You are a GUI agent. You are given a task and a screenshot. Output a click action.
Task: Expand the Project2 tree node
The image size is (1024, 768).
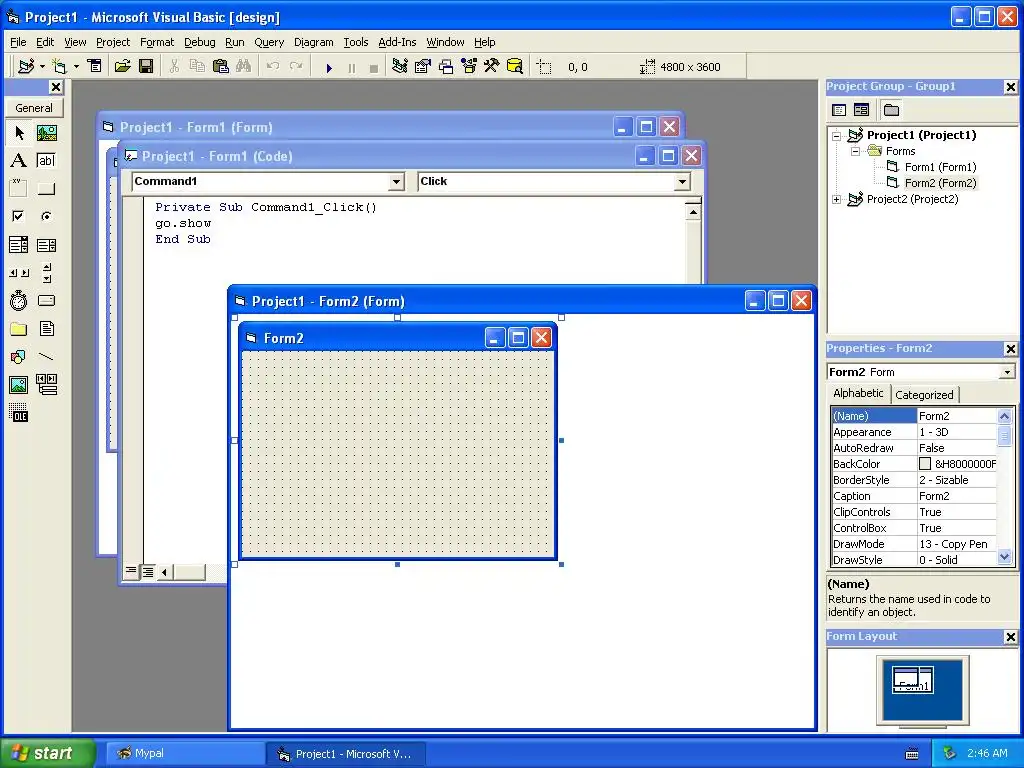837,200
